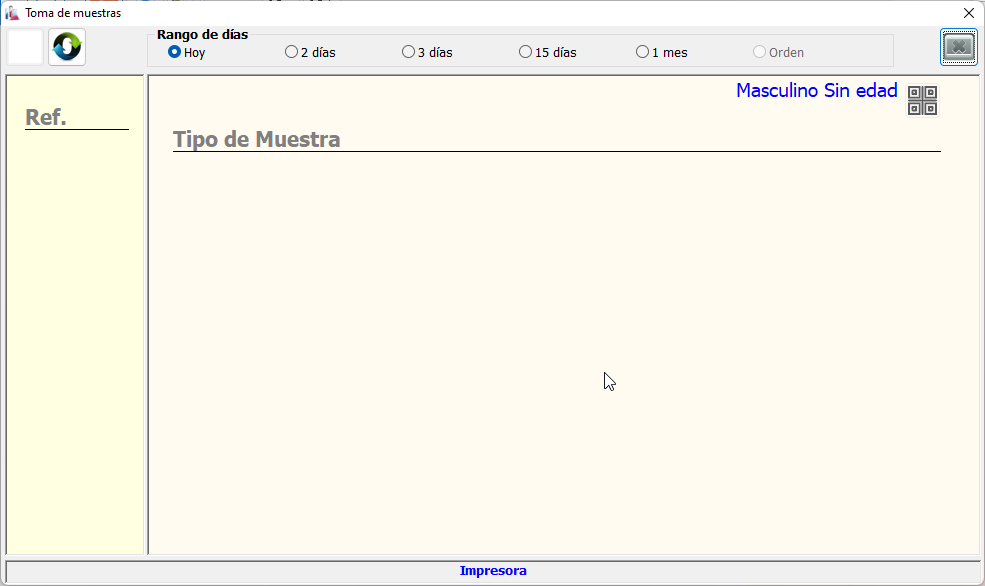Click the gray exit button with X
This screenshot has height=586, width=985.
(x=959, y=47)
